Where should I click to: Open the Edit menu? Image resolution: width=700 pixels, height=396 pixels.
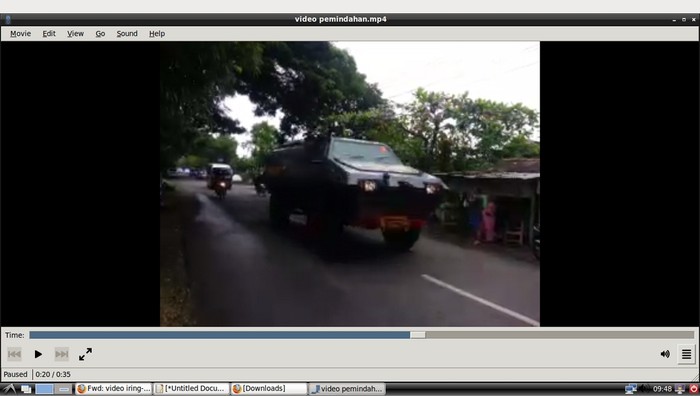coord(49,33)
